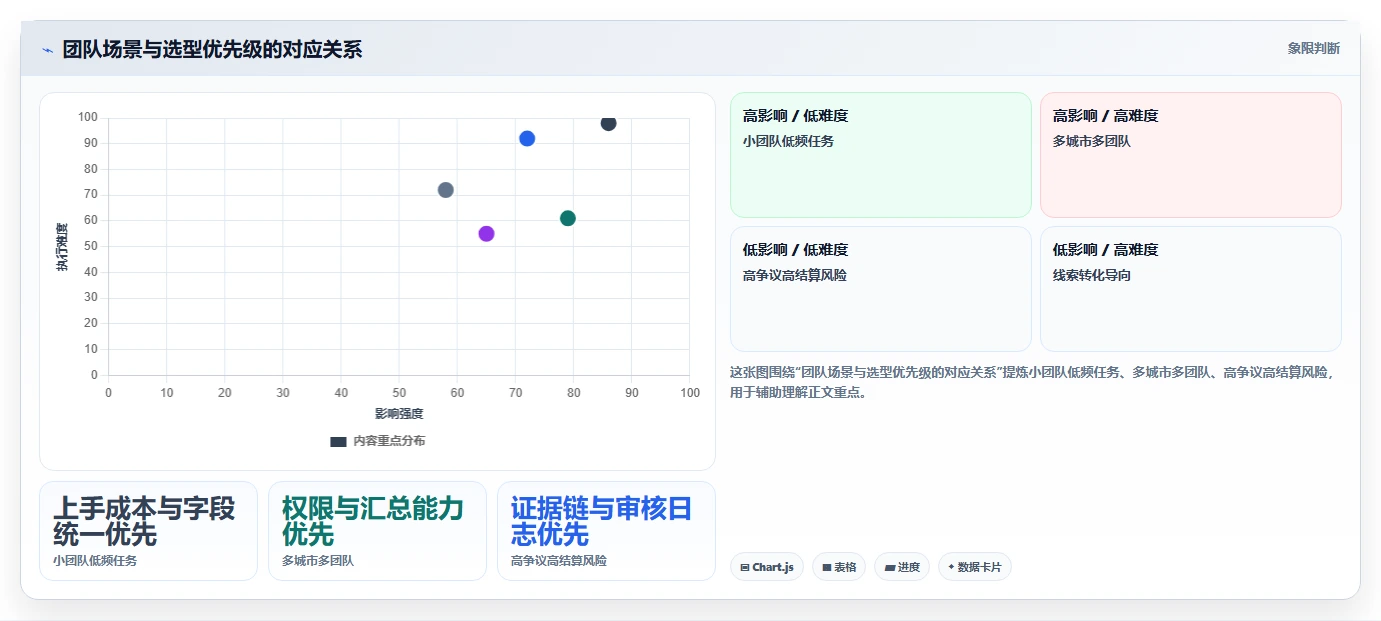
Task: Click the 影响强度 x-axis label
Action: pyautogui.click(x=399, y=414)
